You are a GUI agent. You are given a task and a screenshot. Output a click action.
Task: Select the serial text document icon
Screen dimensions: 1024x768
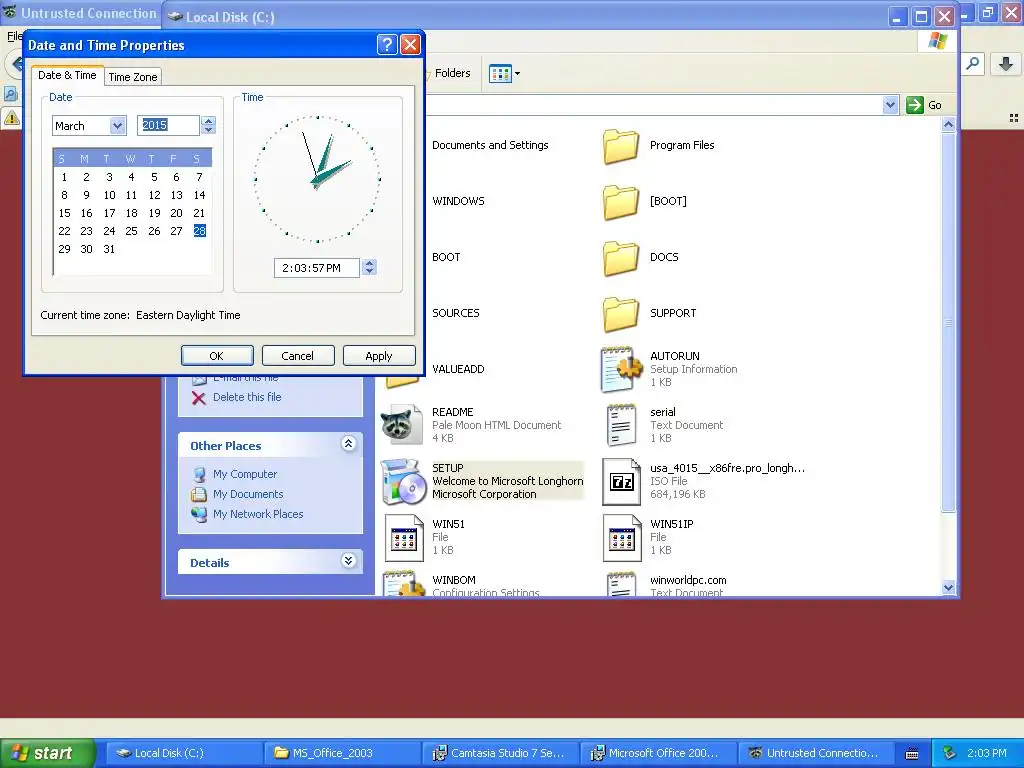[x=620, y=425]
